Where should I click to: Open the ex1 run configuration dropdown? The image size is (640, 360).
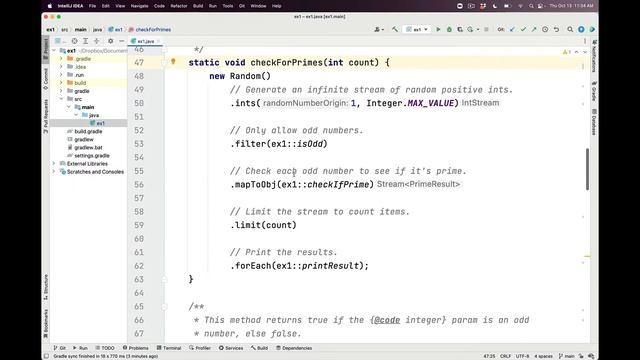[417, 29]
